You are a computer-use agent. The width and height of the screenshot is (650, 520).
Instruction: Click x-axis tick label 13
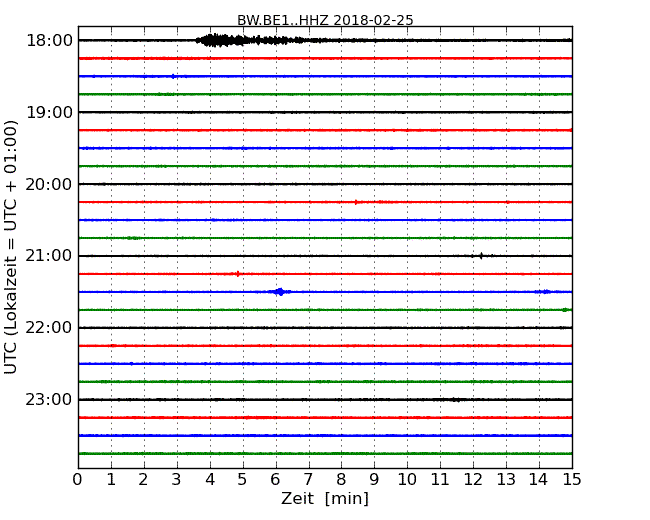[506, 480]
